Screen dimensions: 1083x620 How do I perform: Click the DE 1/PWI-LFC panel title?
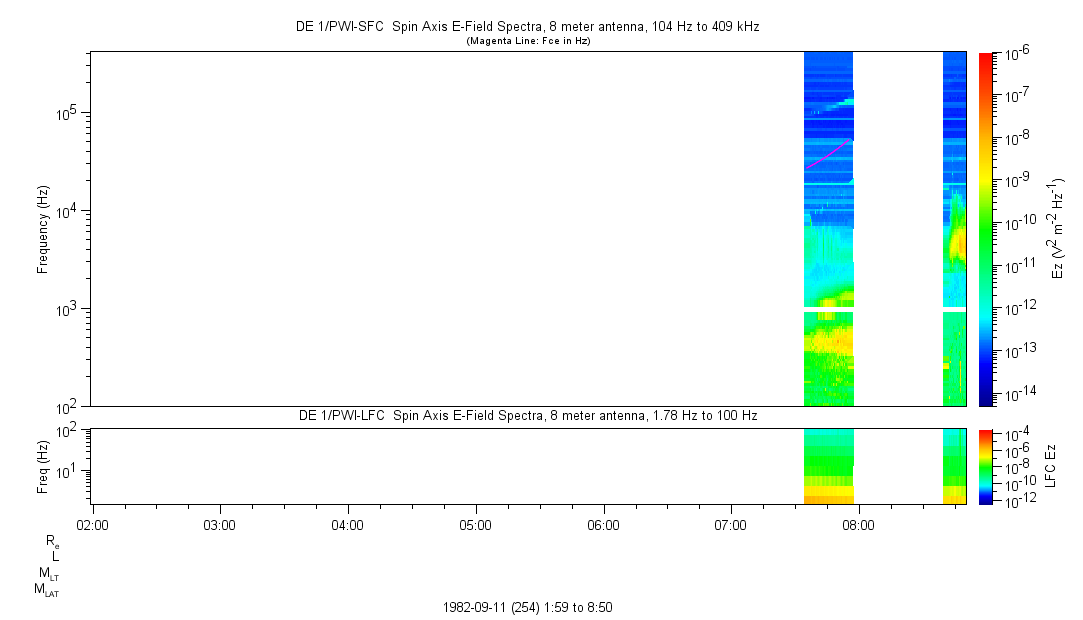pyautogui.click(x=528, y=416)
